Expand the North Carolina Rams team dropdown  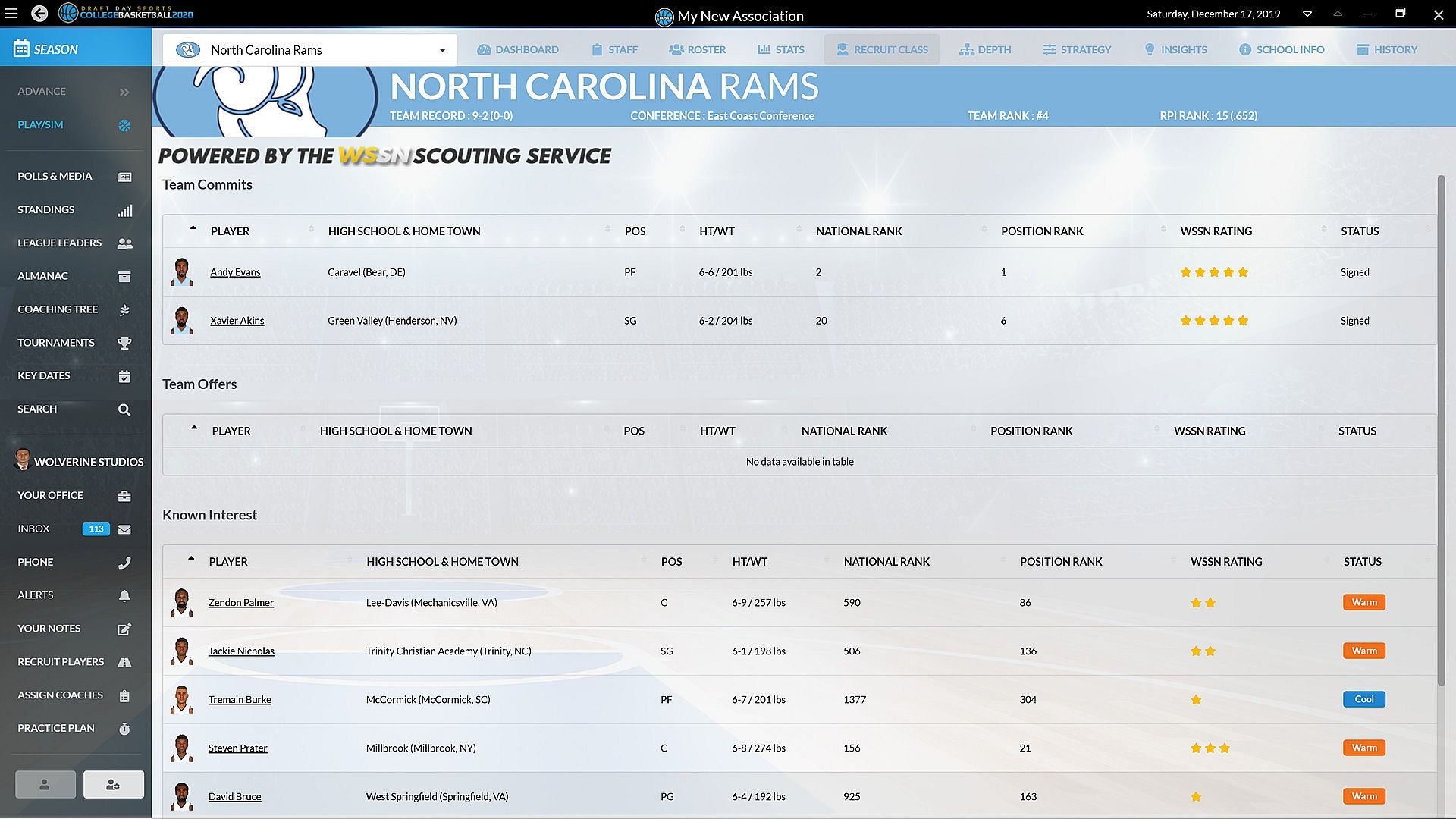coord(442,50)
